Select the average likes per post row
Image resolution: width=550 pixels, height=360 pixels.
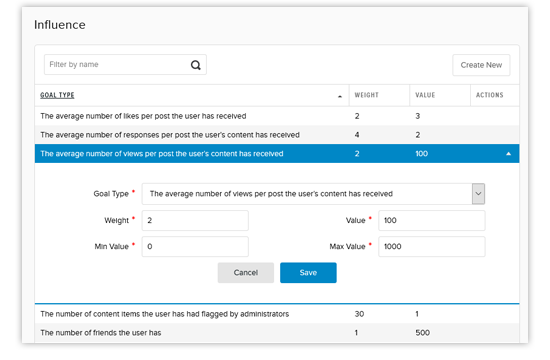point(277,116)
